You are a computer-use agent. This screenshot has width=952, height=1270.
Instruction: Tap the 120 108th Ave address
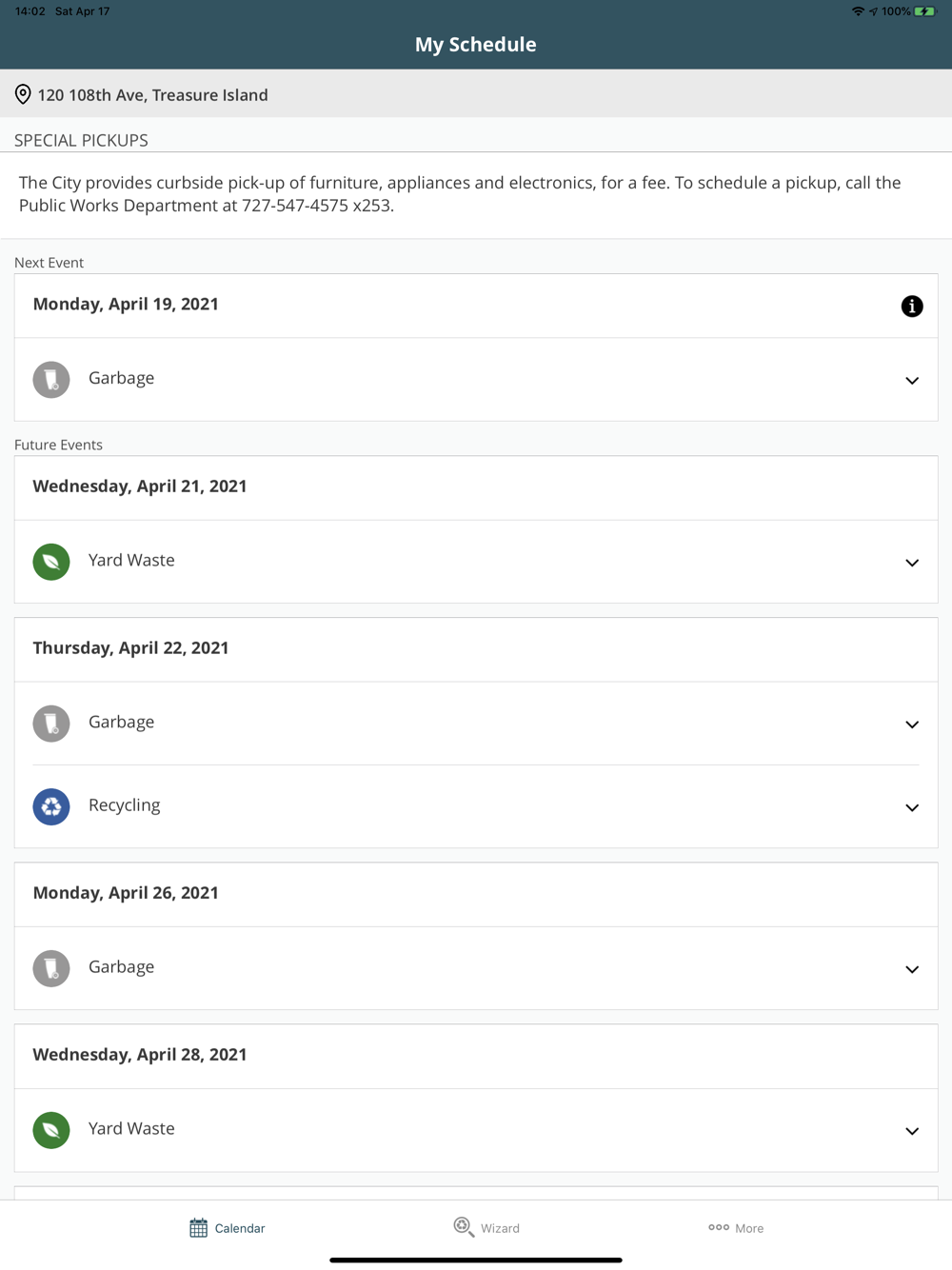152,95
